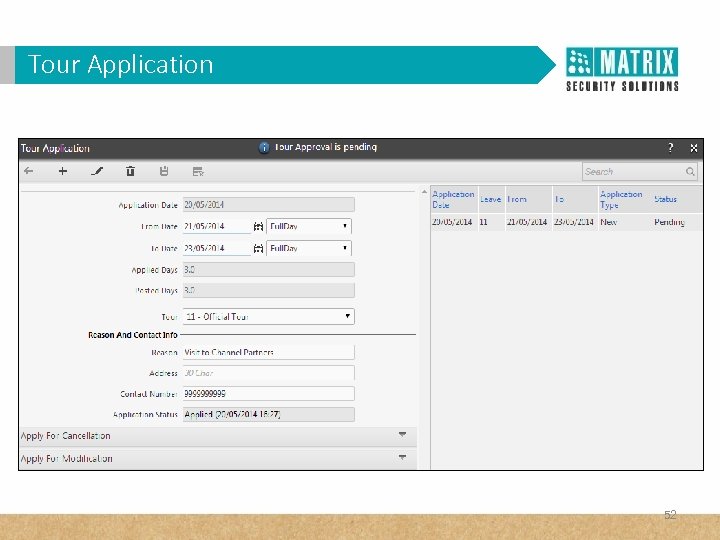720x540 pixels.
Task: Click the back arrow toolbar icon
Action: click(x=28, y=171)
